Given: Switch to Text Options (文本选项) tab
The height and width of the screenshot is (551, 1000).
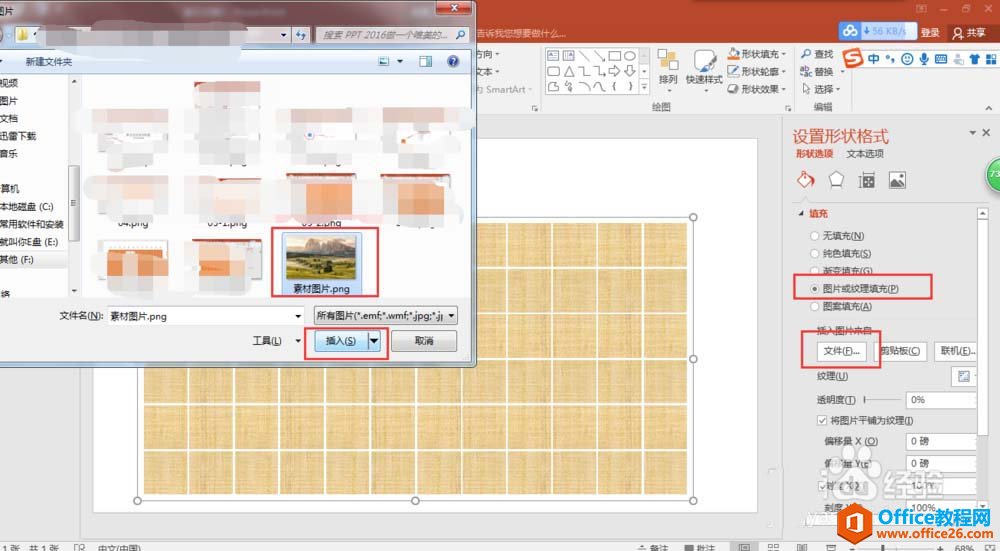Looking at the screenshot, I should [865, 154].
